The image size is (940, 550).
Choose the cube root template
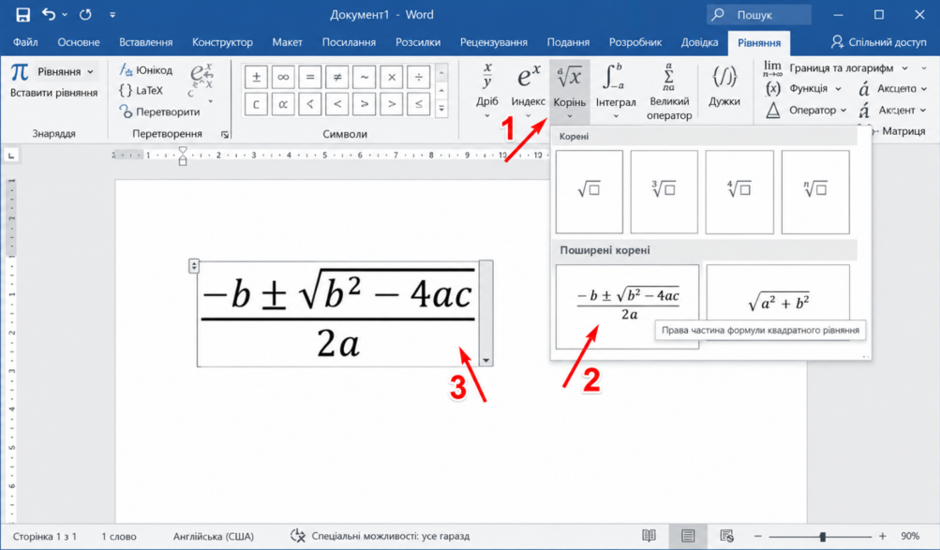click(x=664, y=191)
